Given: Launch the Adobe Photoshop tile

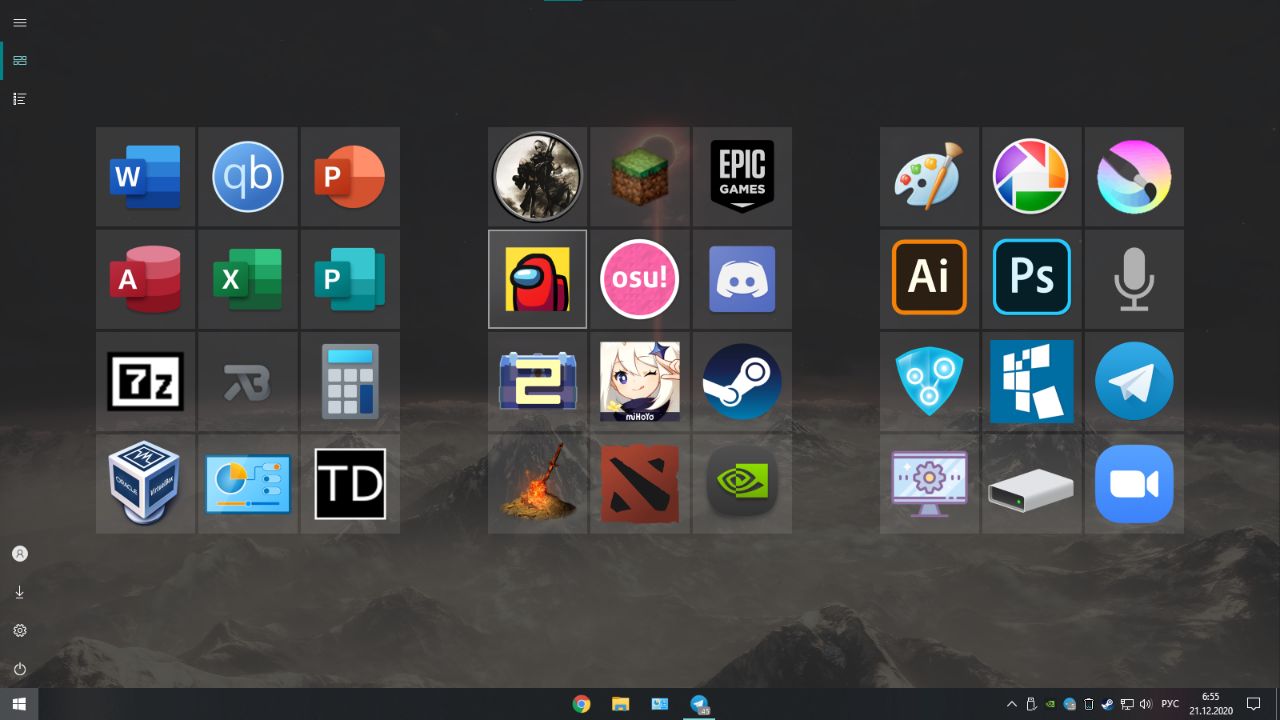Looking at the screenshot, I should click(1032, 279).
